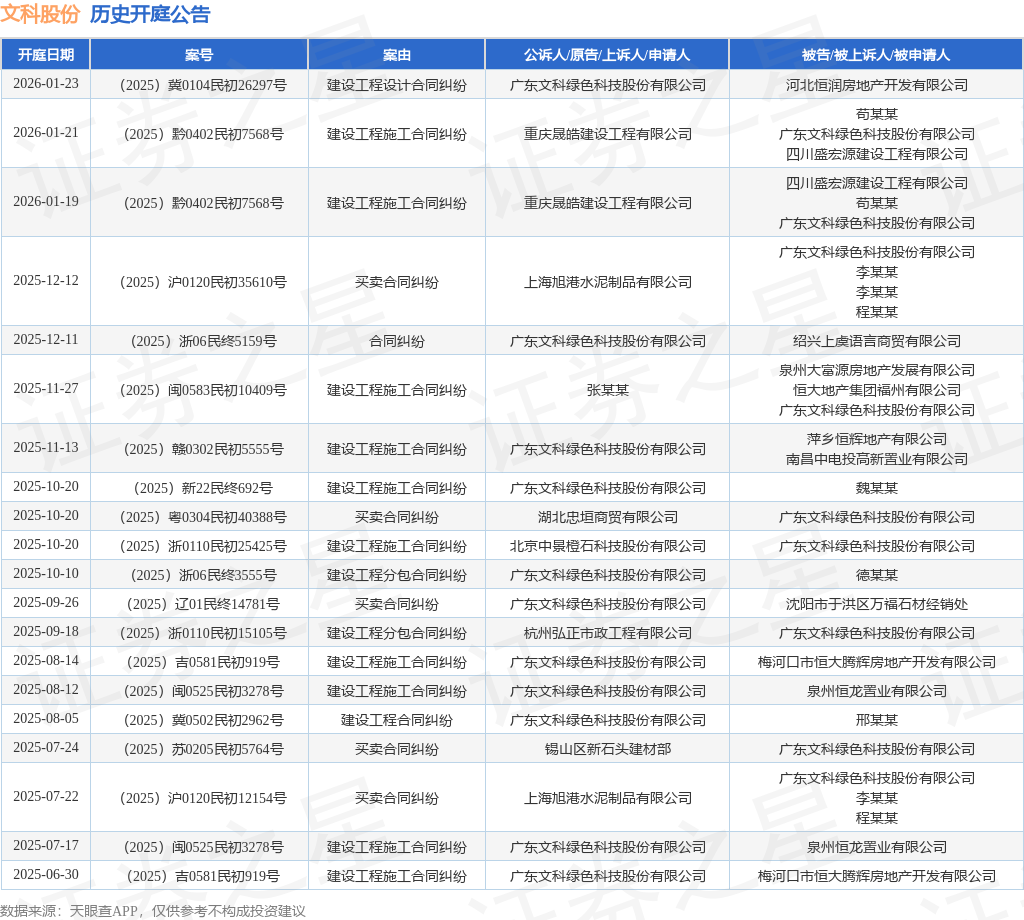Click date cell 2025-11-13
The height and width of the screenshot is (920, 1024).
click(46, 447)
